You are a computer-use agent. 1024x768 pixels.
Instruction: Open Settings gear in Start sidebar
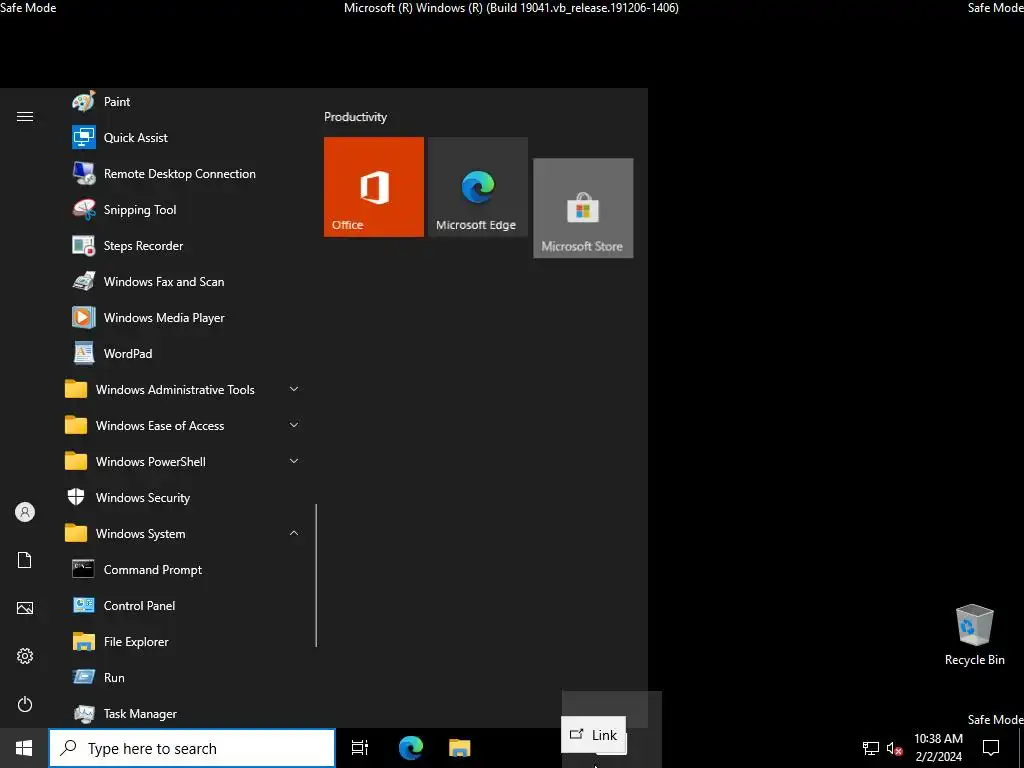(25, 656)
